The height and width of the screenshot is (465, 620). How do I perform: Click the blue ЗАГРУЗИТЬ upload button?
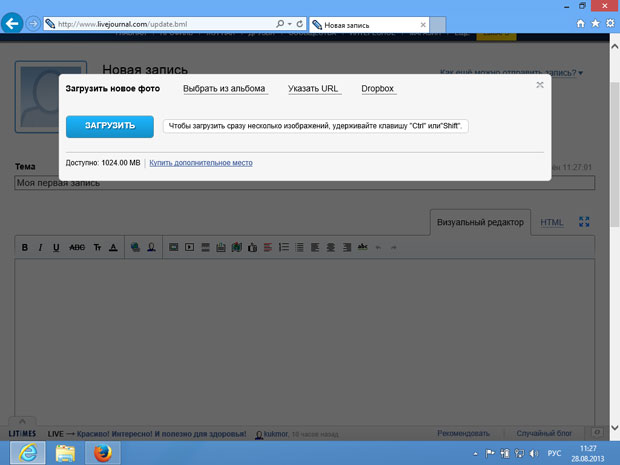(109, 126)
